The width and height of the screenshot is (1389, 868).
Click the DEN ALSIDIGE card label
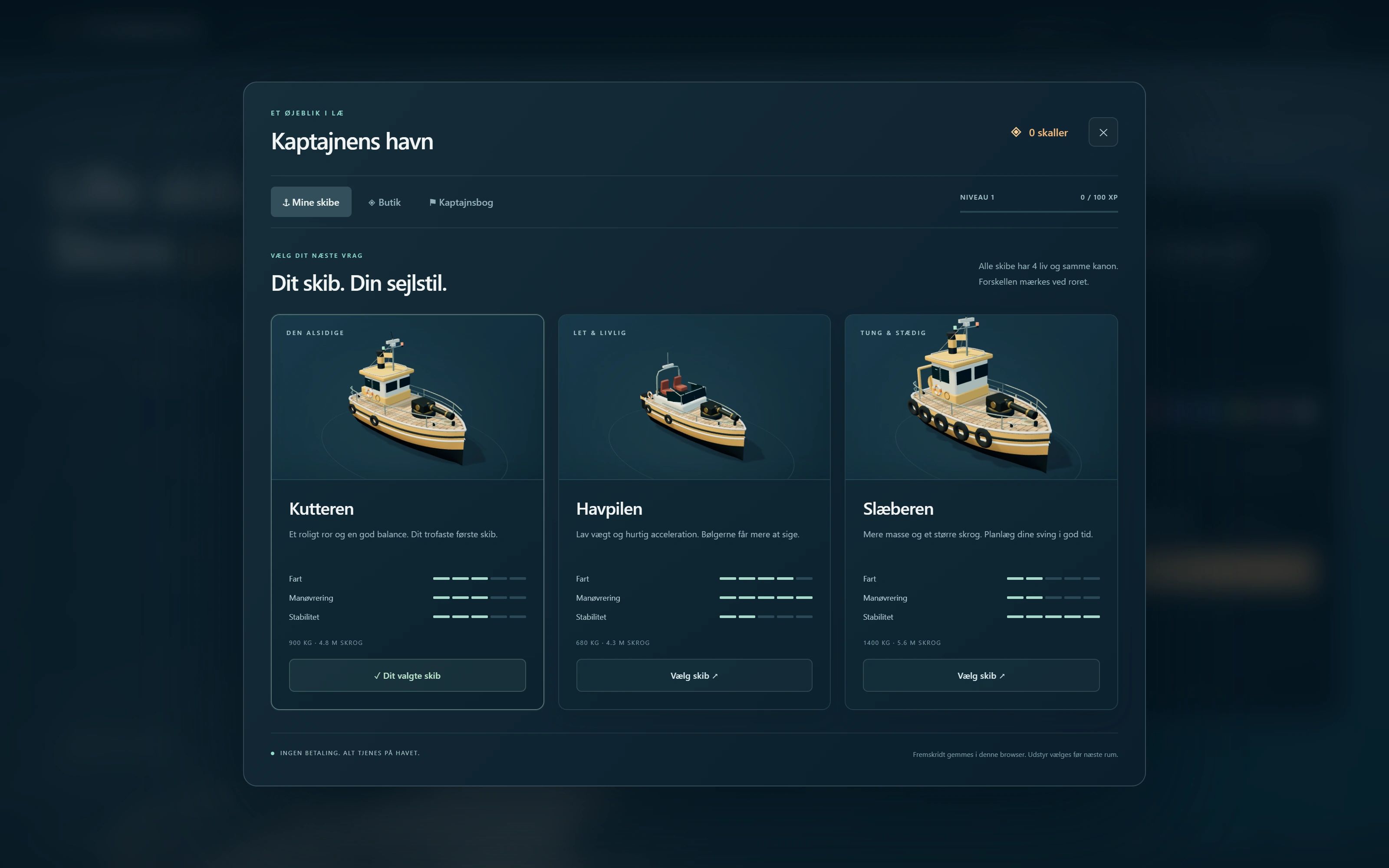tap(315, 333)
